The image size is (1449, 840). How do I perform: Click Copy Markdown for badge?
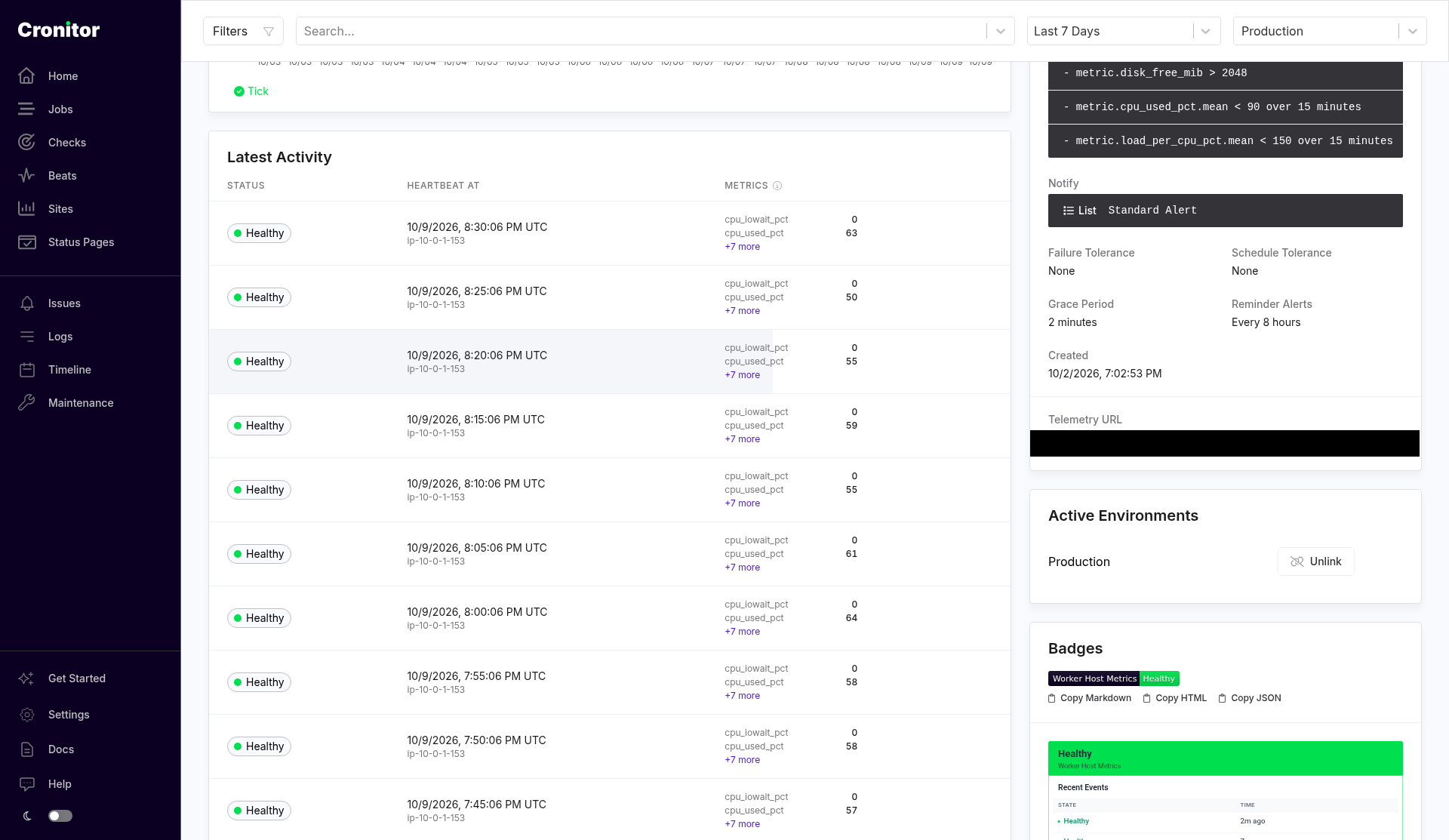pos(1090,698)
